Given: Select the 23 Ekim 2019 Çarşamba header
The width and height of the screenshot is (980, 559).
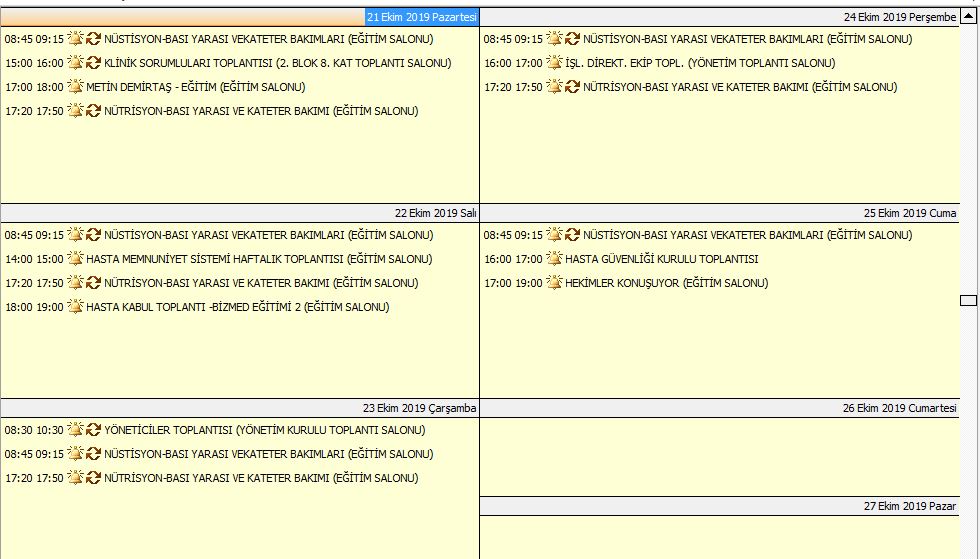Looking at the screenshot, I should pos(419,408).
